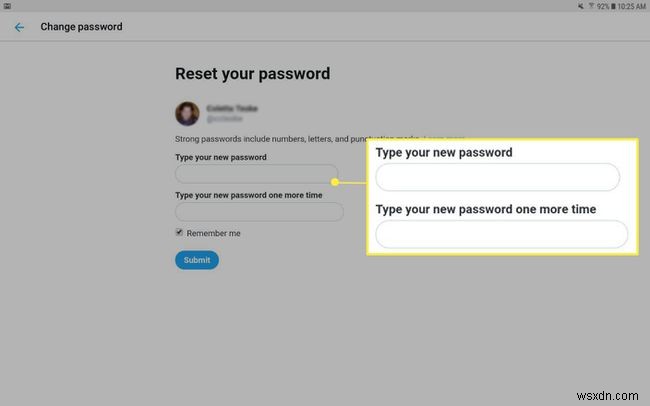The width and height of the screenshot is (650, 406).
Task: Tap the notification icon at top-left
Action: [x=7, y=6]
